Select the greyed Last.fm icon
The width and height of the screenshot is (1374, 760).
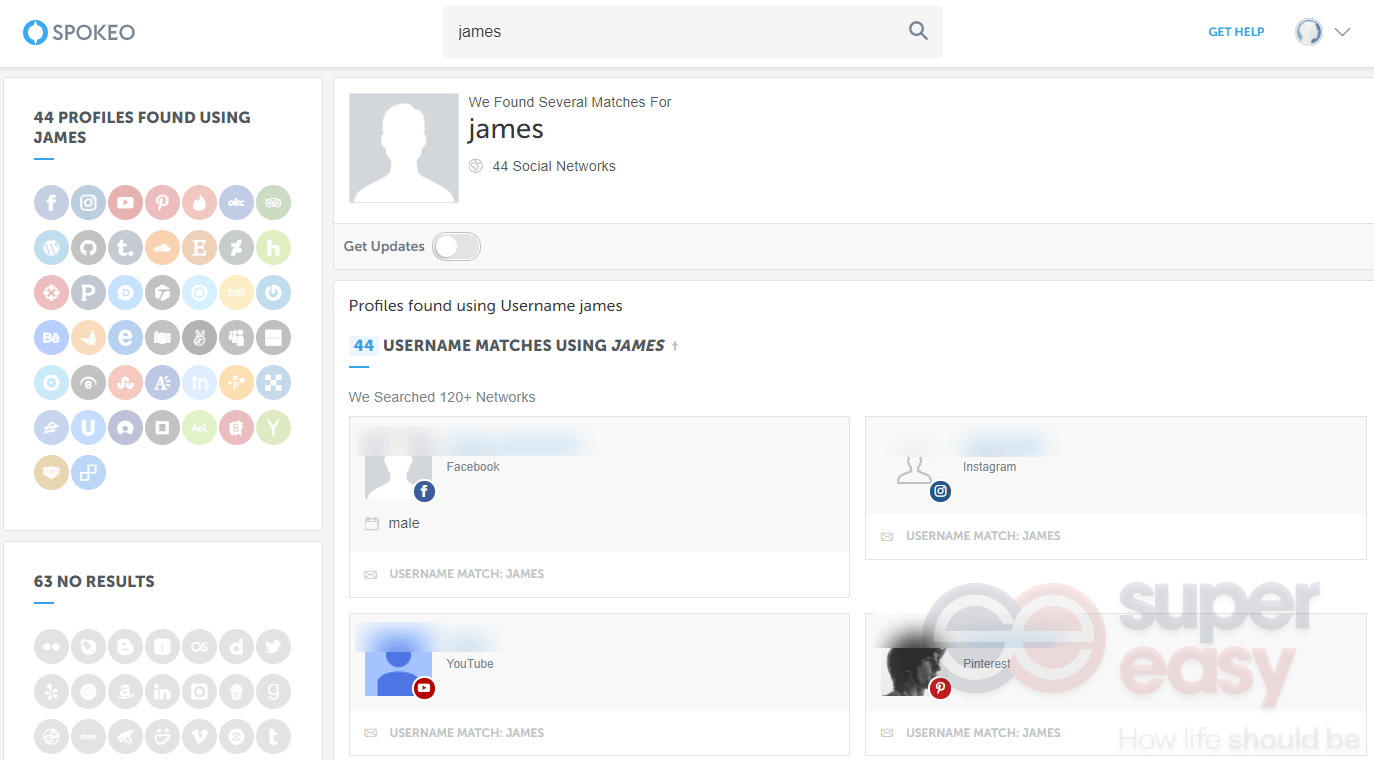click(x=199, y=647)
